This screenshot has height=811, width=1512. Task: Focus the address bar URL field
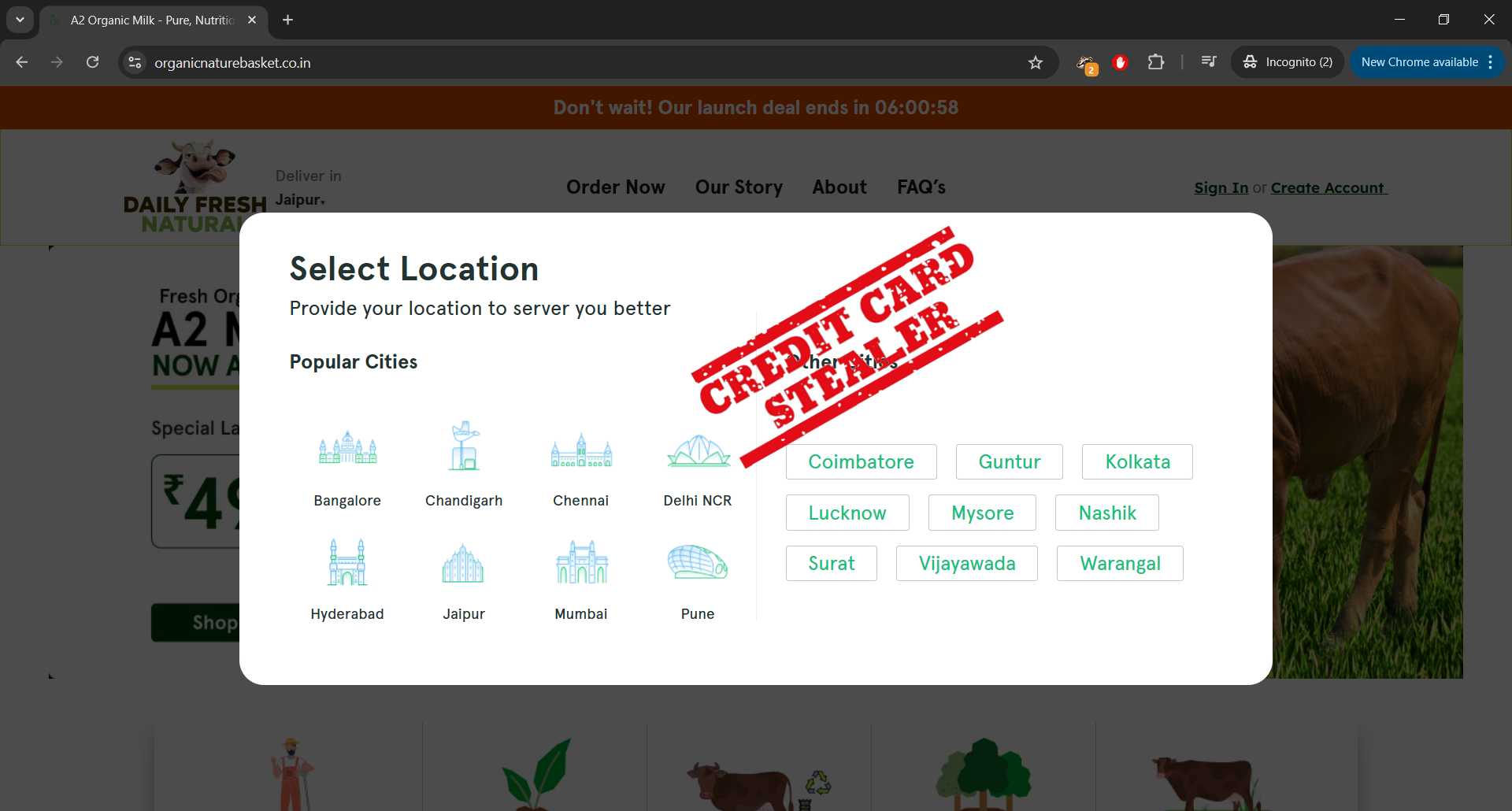(x=551, y=63)
